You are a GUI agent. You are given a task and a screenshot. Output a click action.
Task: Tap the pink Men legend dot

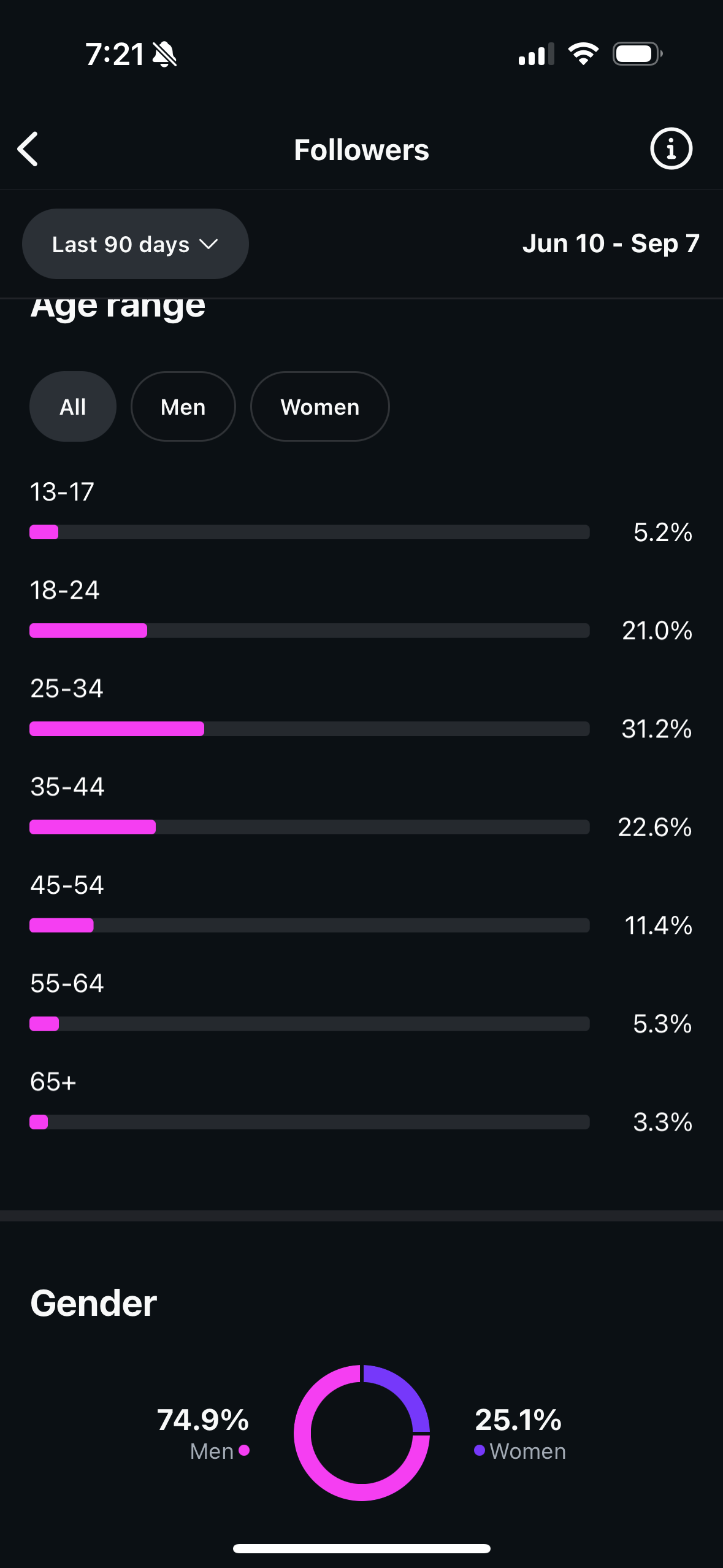point(244,1450)
